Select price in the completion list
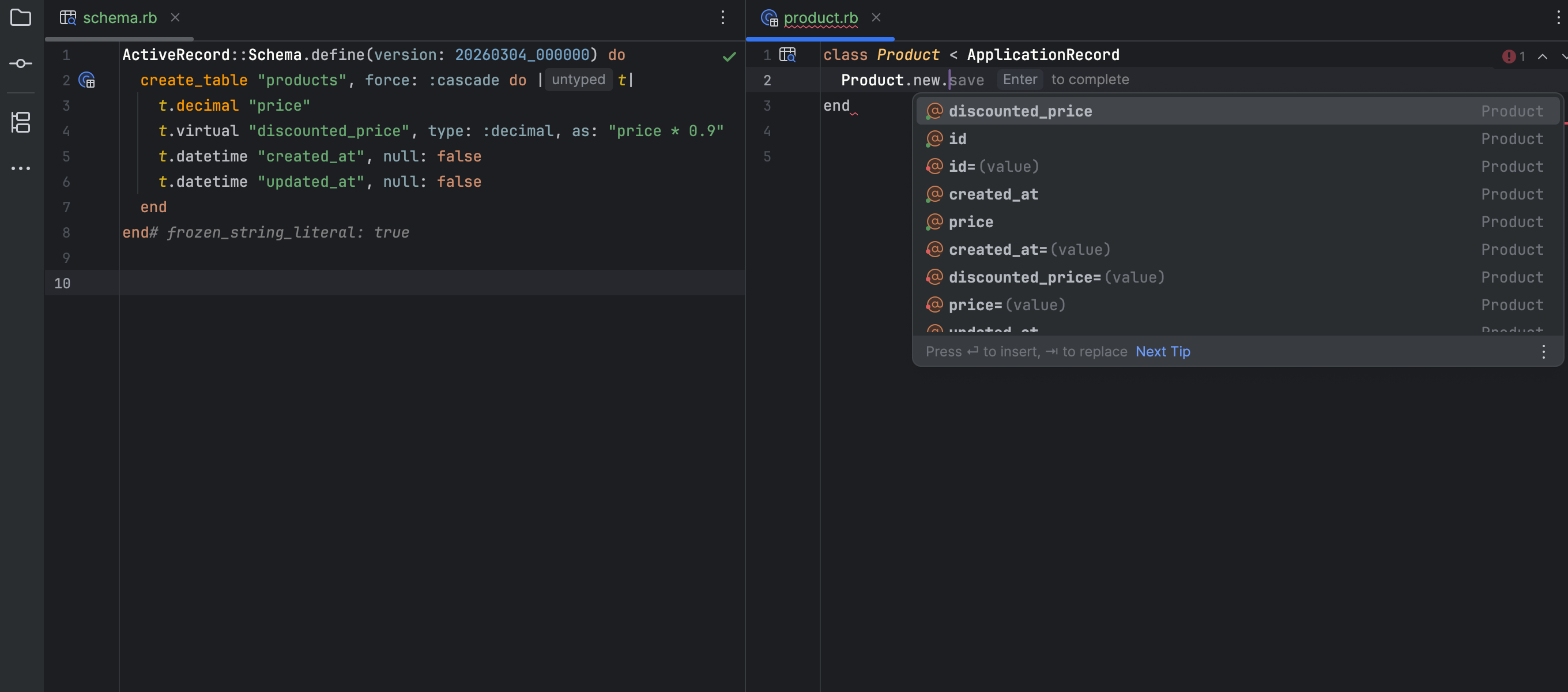The image size is (1568, 692). [971, 222]
